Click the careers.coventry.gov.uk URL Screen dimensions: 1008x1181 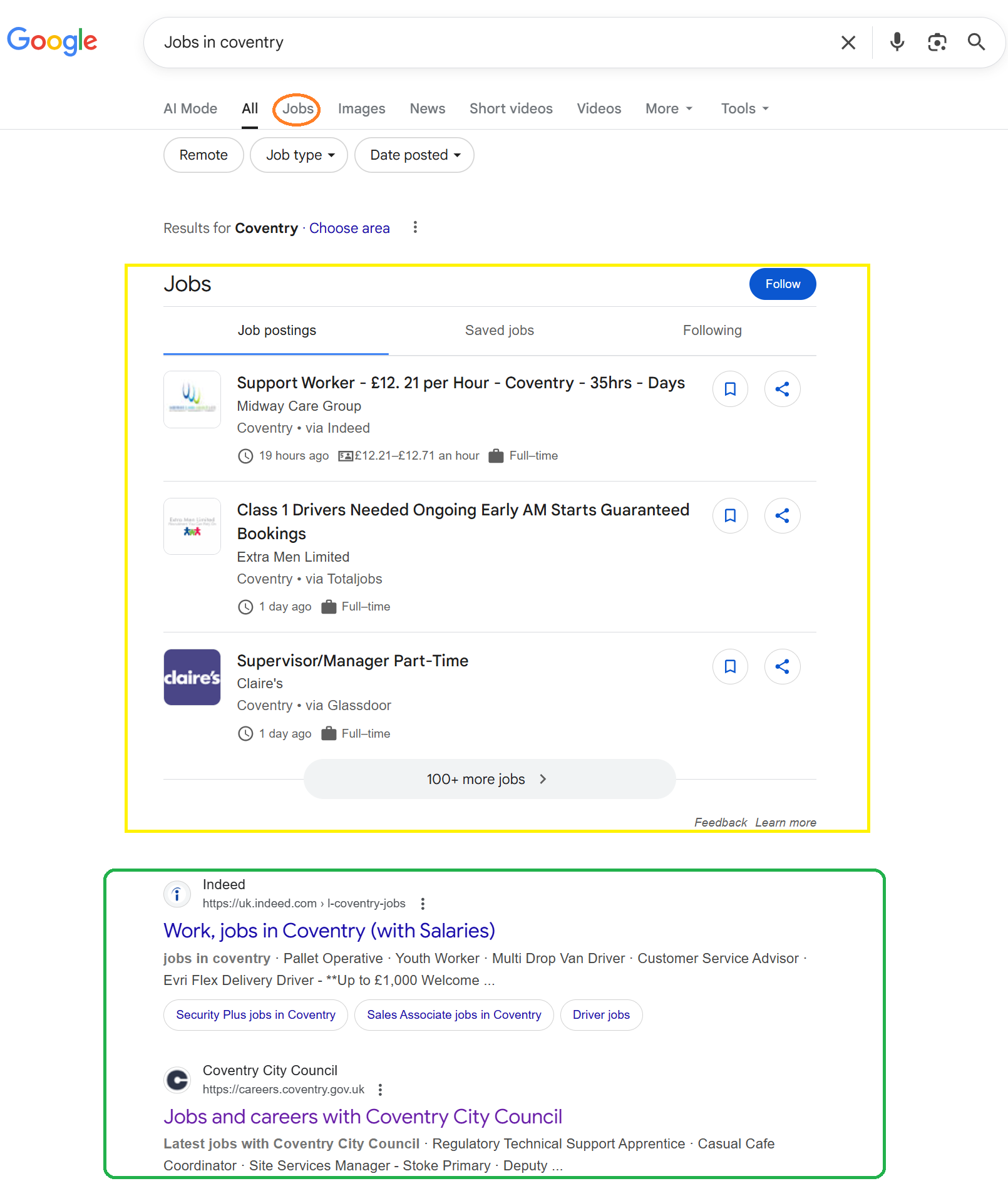(x=283, y=1090)
